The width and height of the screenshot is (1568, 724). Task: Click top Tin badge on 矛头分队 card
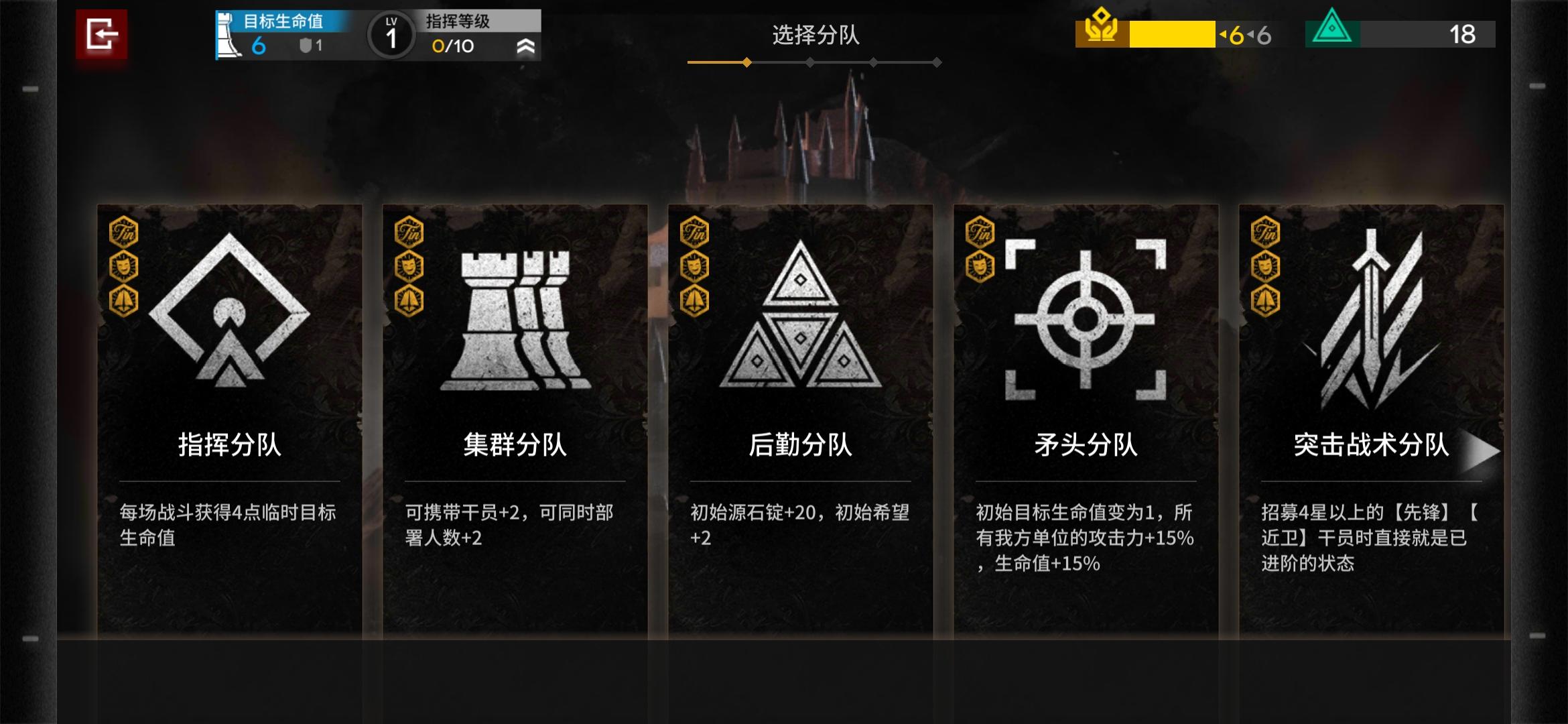pos(980,233)
